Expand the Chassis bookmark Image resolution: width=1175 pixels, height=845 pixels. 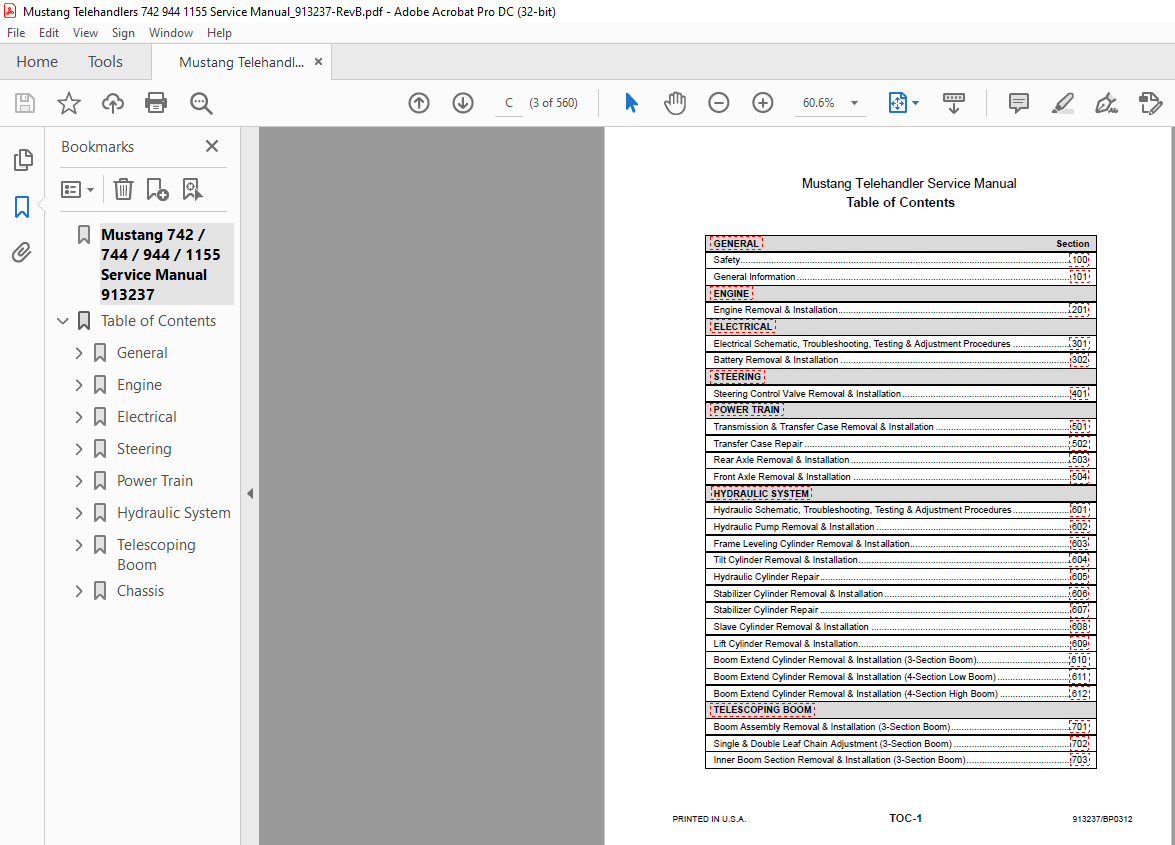tap(79, 591)
